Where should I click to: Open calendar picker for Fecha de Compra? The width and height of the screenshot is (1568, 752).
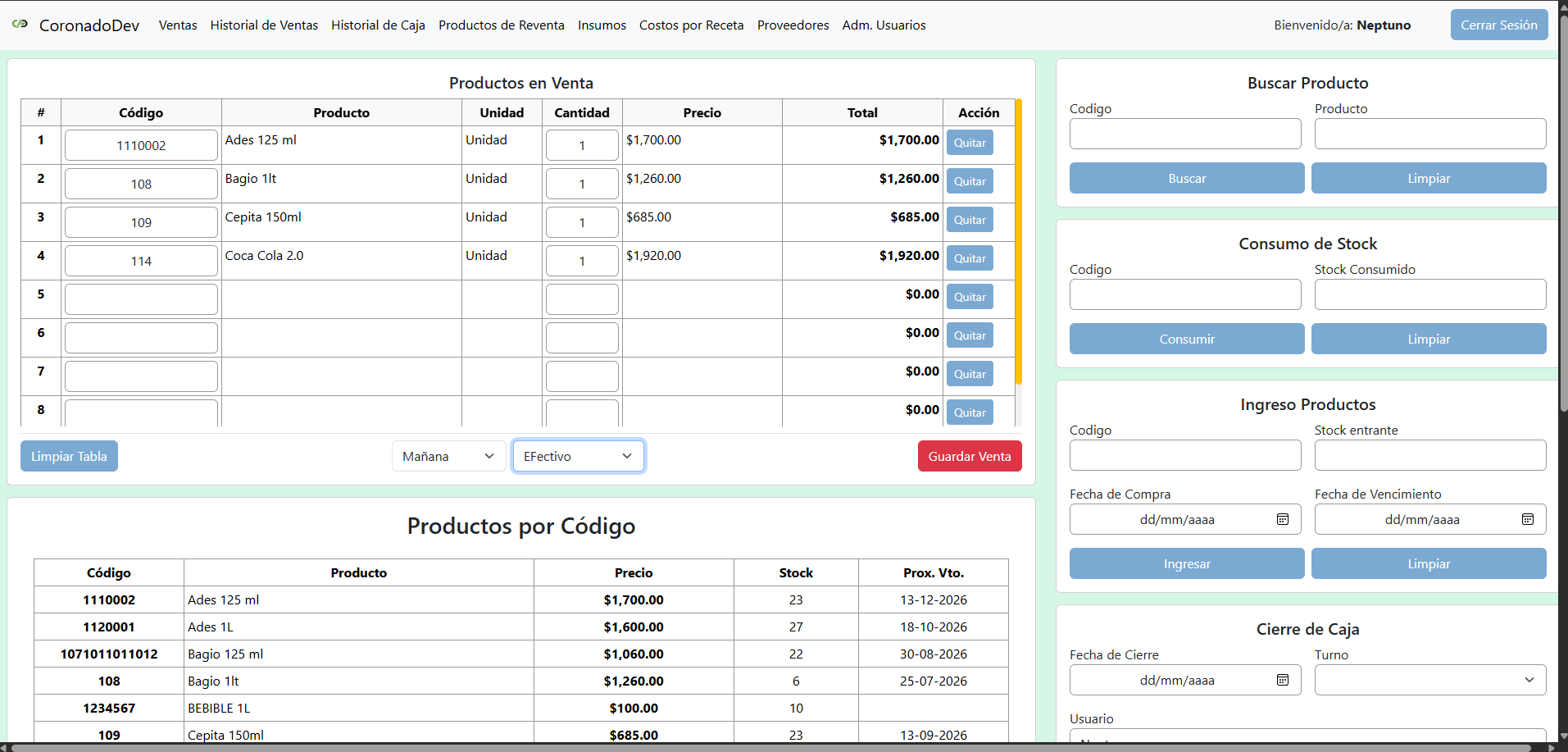tap(1283, 519)
